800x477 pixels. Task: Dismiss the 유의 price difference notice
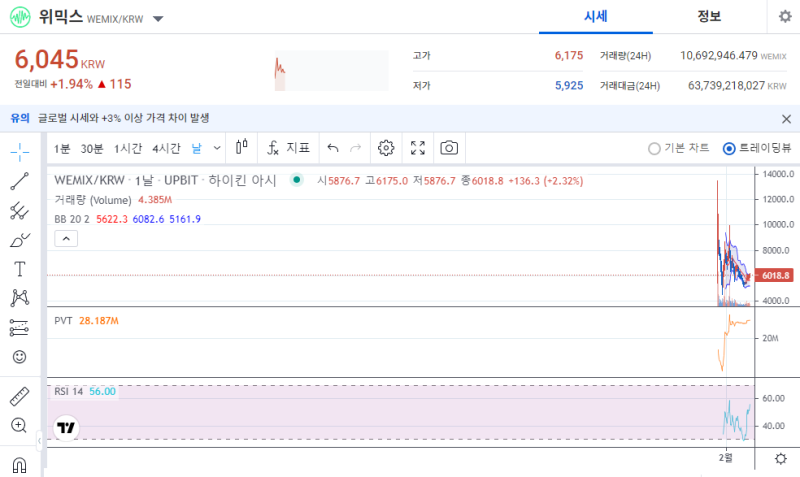[786, 119]
